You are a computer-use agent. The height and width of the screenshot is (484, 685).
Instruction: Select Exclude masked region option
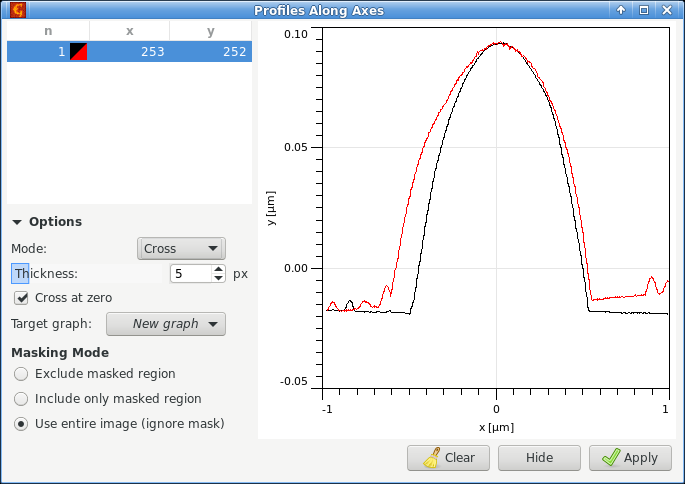pos(21,373)
